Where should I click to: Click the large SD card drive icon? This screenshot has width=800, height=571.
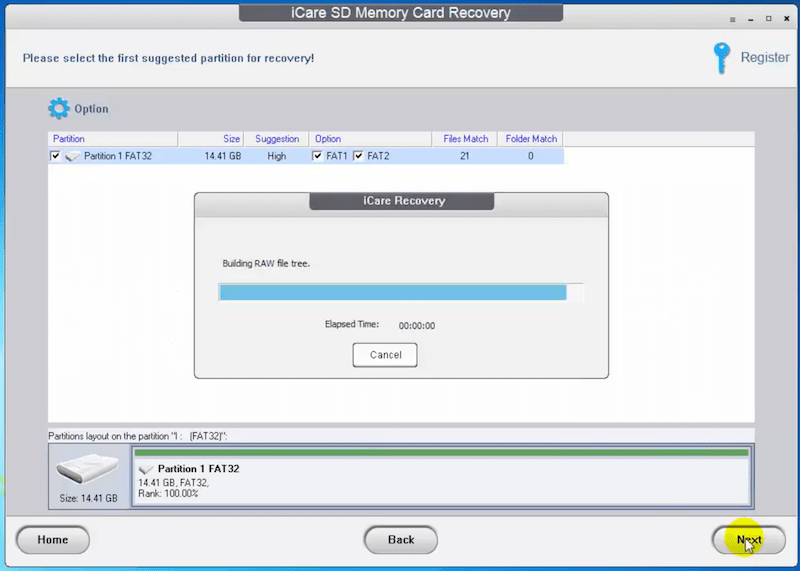pyautogui.click(x=88, y=469)
